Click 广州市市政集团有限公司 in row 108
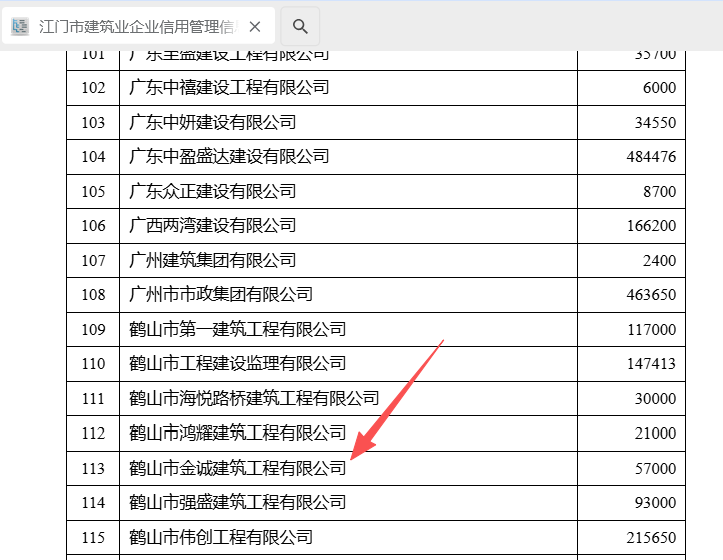The width and height of the screenshot is (723, 560). tap(221, 295)
